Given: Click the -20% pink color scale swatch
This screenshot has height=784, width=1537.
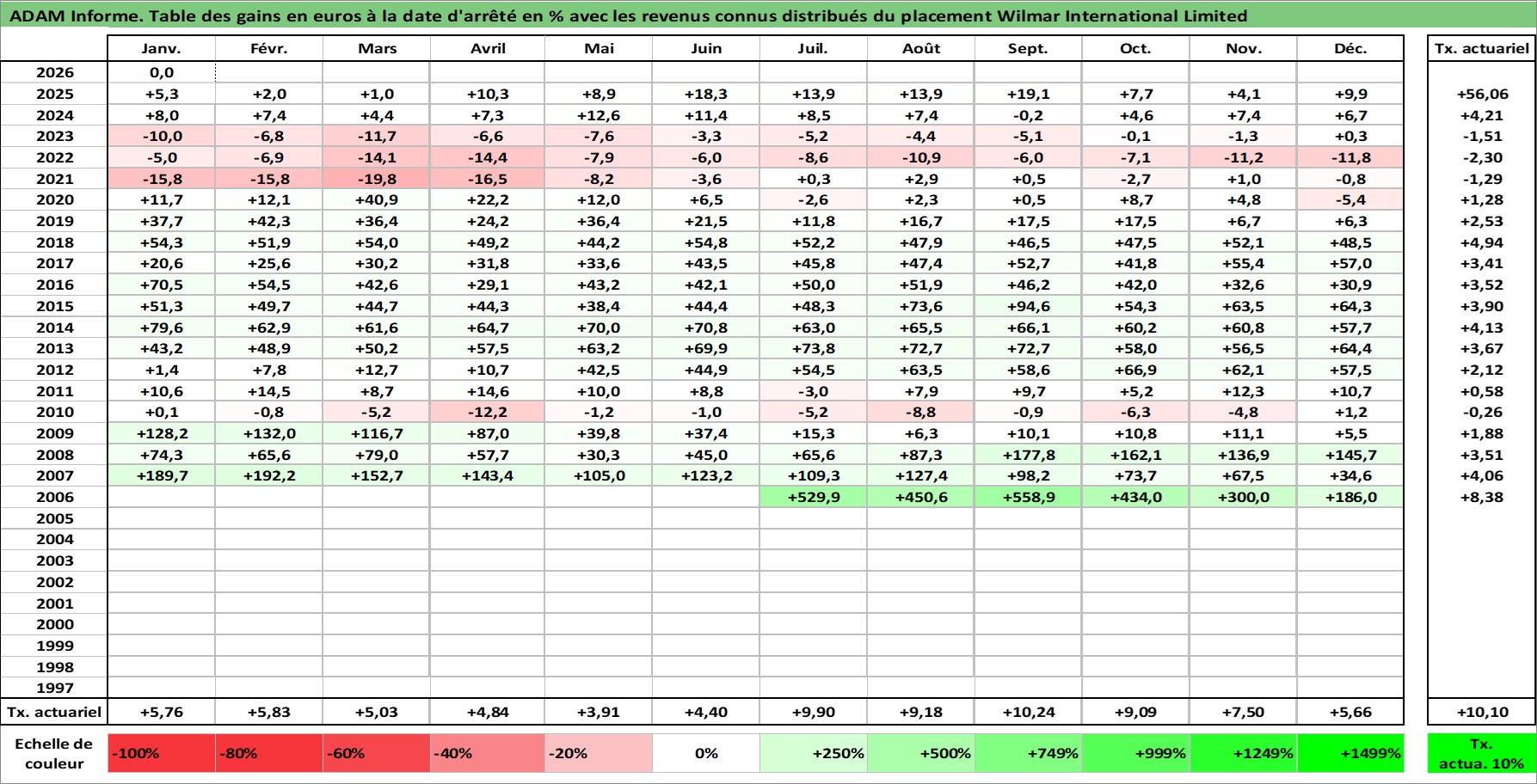Looking at the screenshot, I should pos(599,753).
